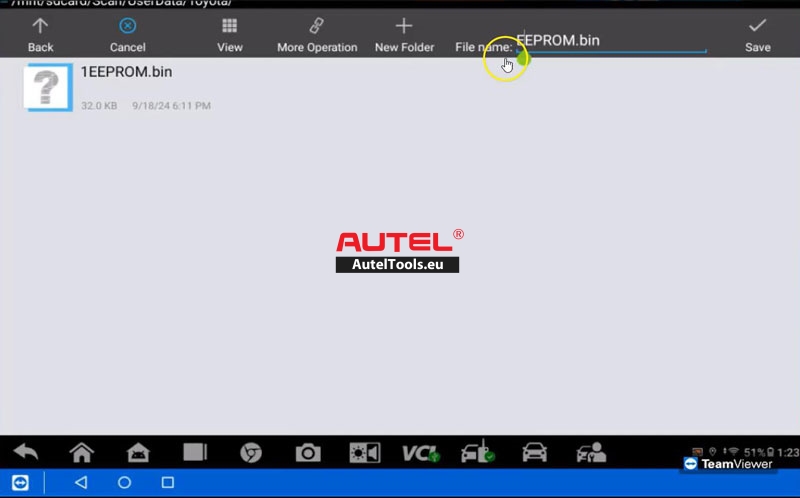Open the Chrome browser from bottom bar
The width and height of the screenshot is (800, 498).
251,452
